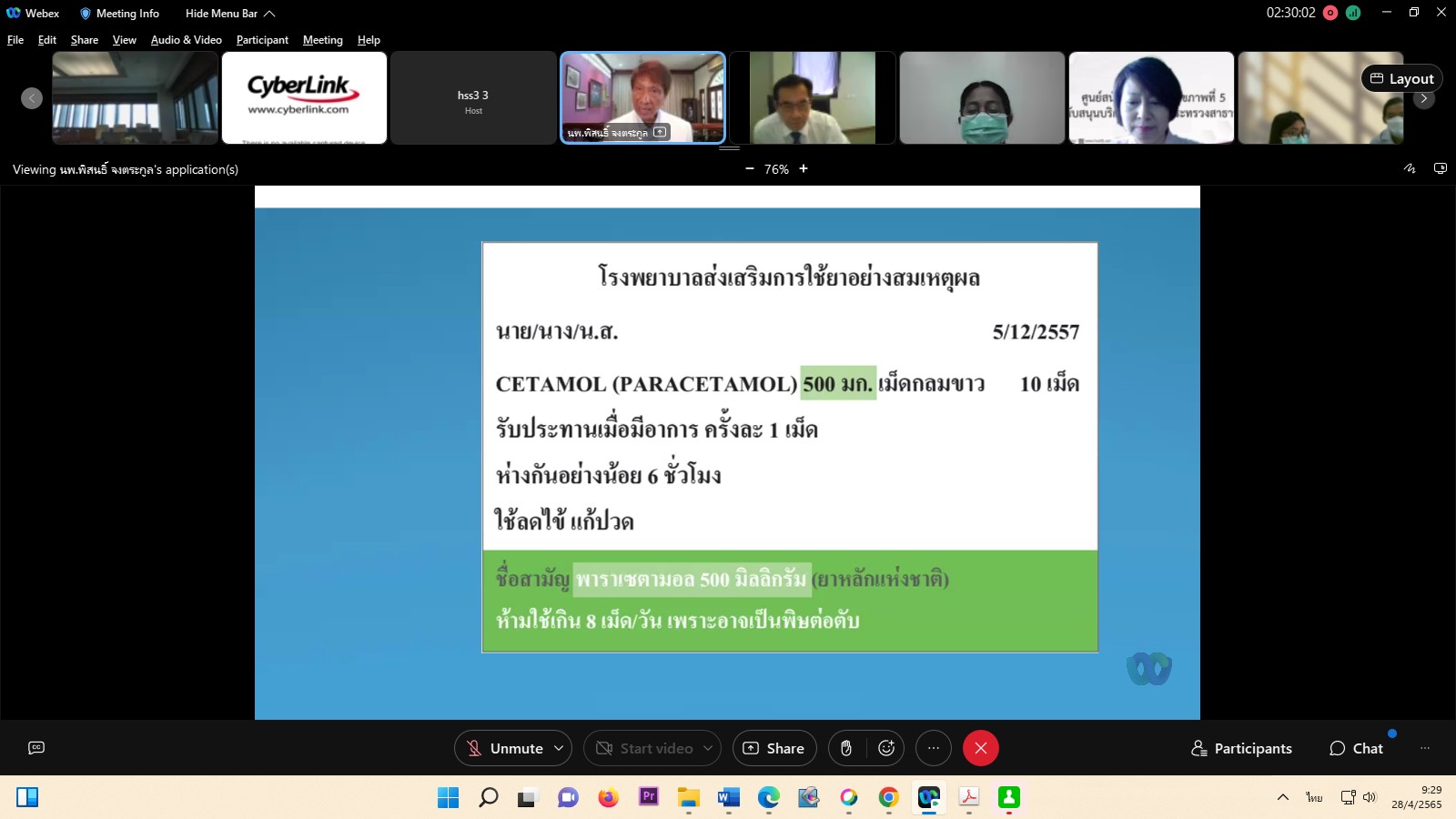Open the closed captions icon
The width and height of the screenshot is (1456, 819).
[x=36, y=748]
